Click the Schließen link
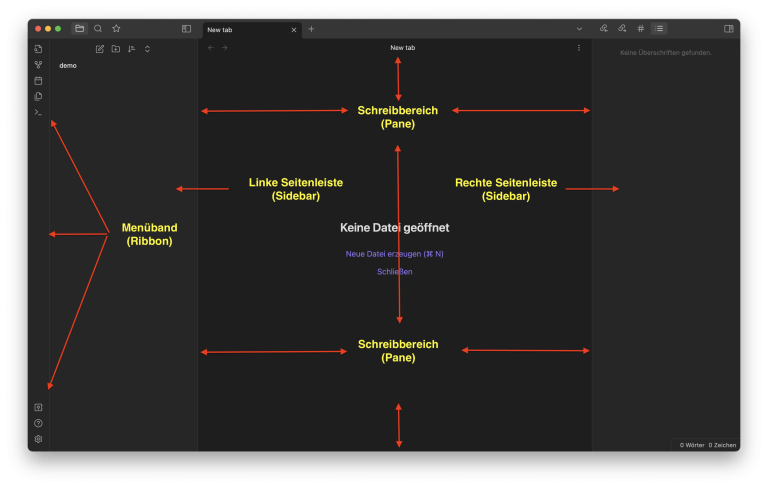 pos(394,271)
